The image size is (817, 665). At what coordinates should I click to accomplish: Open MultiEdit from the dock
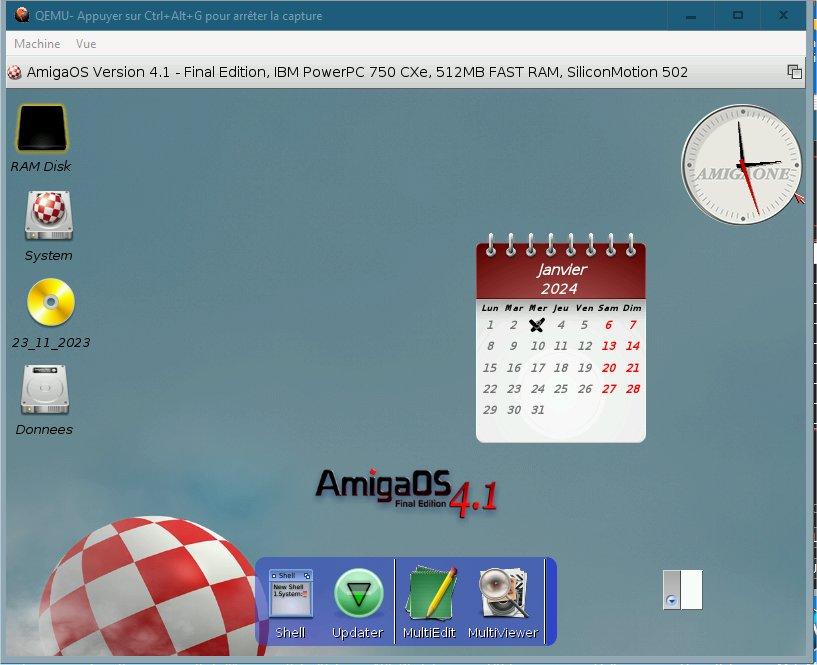coord(431,593)
